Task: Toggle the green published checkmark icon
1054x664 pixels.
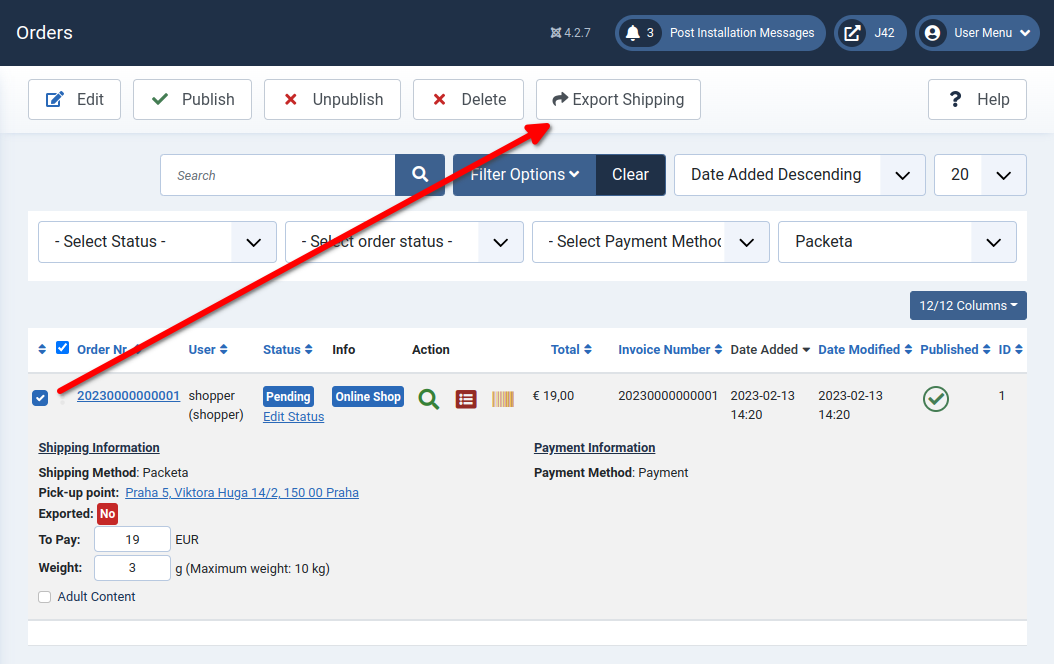Action: [936, 399]
